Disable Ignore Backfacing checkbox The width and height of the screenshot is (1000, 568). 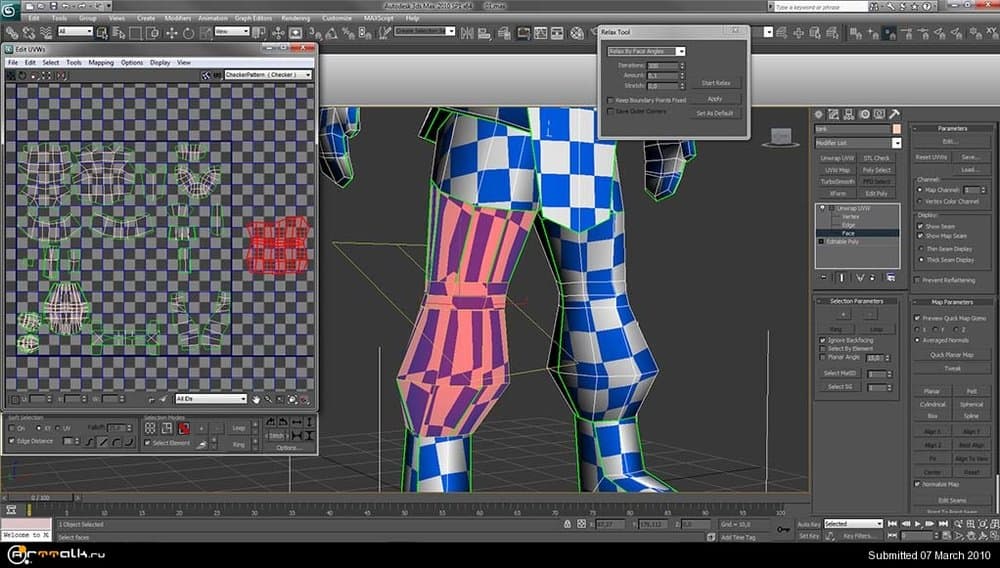823,341
